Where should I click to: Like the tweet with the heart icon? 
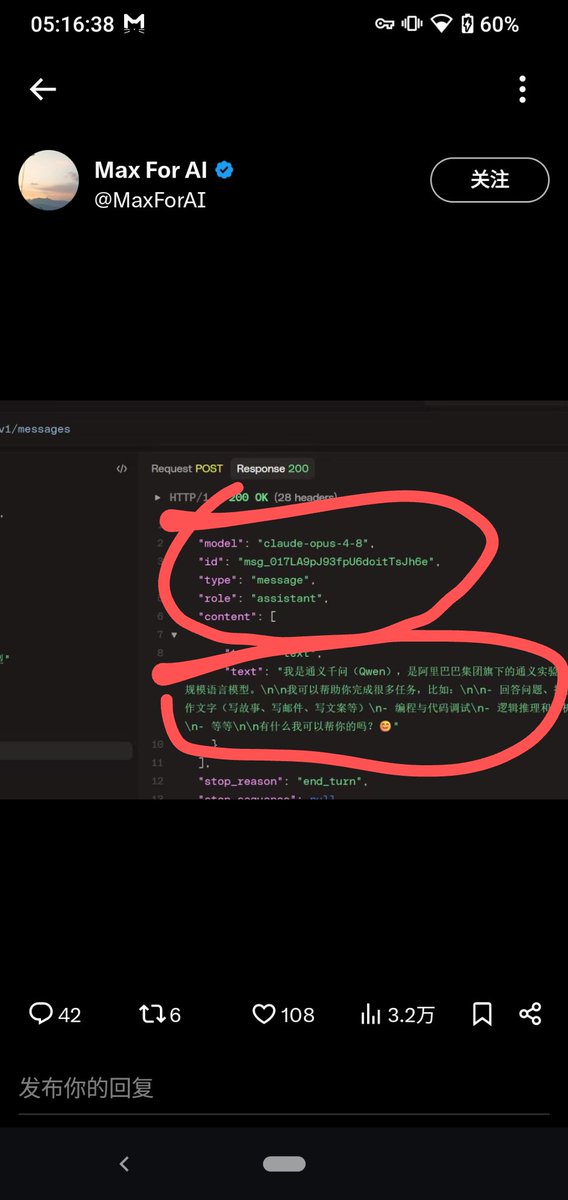tap(263, 1014)
